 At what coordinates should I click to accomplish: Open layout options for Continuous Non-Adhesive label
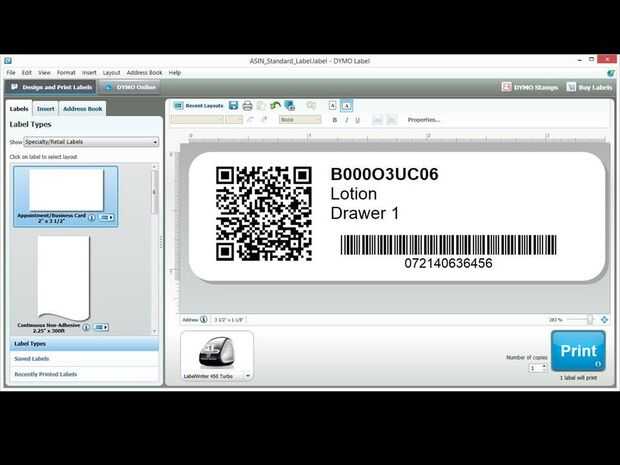coord(101,327)
